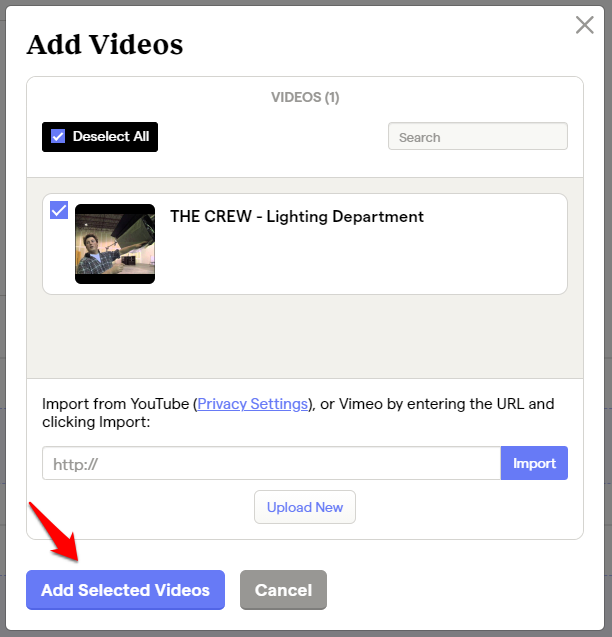Uncheck THE CREW video checkbox
The width and height of the screenshot is (612, 637).
pos(58,210)
